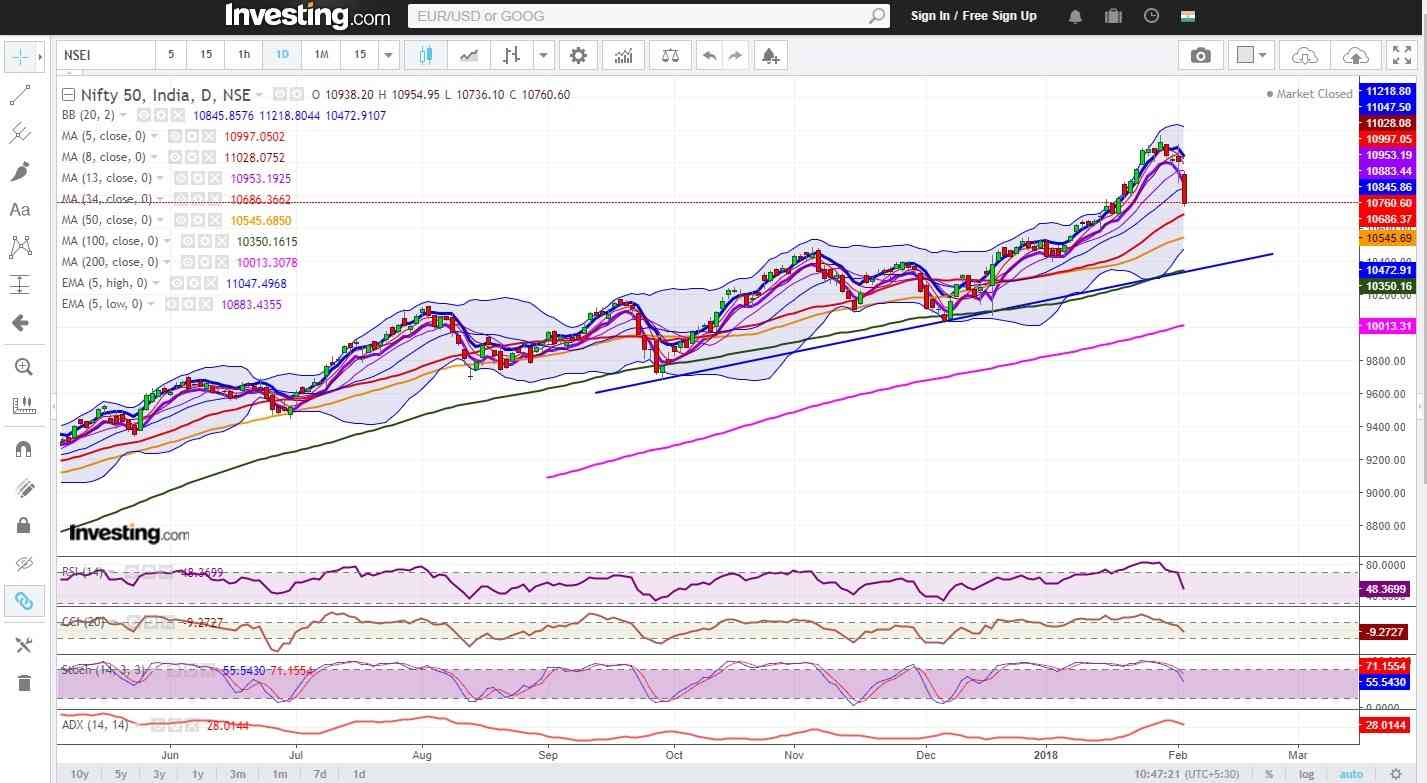Open the indicators menu icon
The image size is (1427, 783).
click(623, 55)
